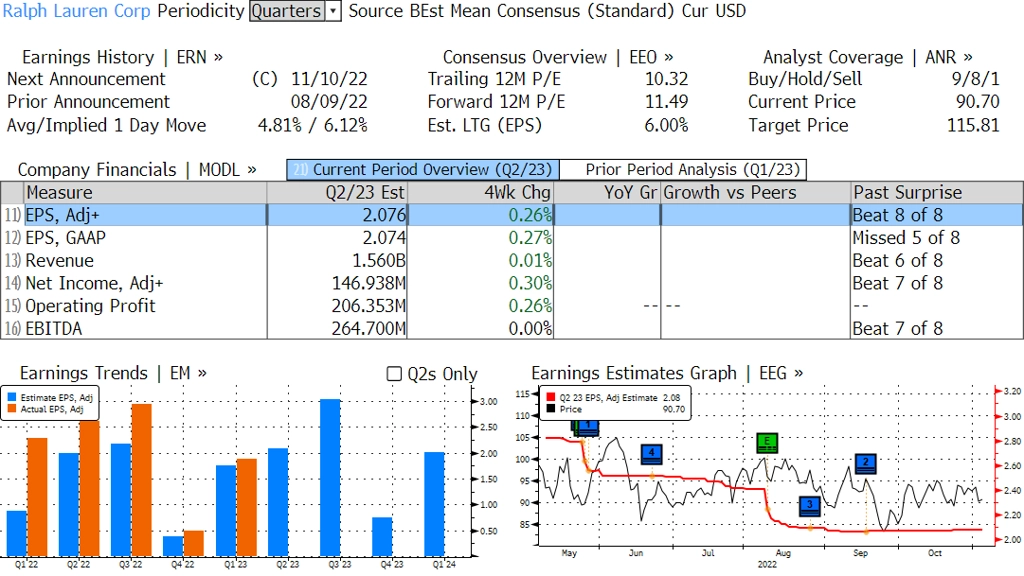
Task: Click Trailing 12M P/E value 10.32
Action: coord(666,79)
